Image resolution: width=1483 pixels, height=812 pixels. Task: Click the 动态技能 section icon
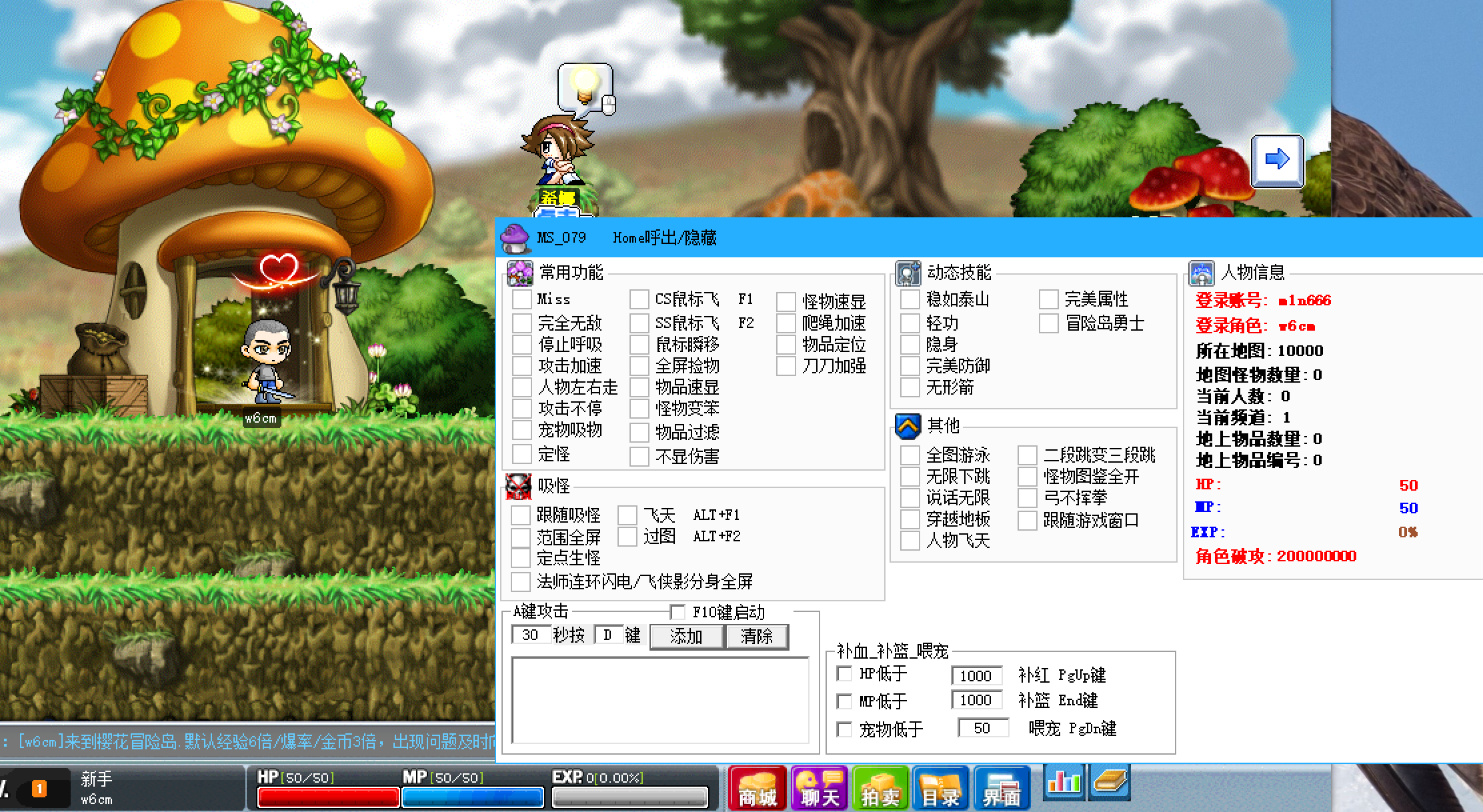click(908, 273)
